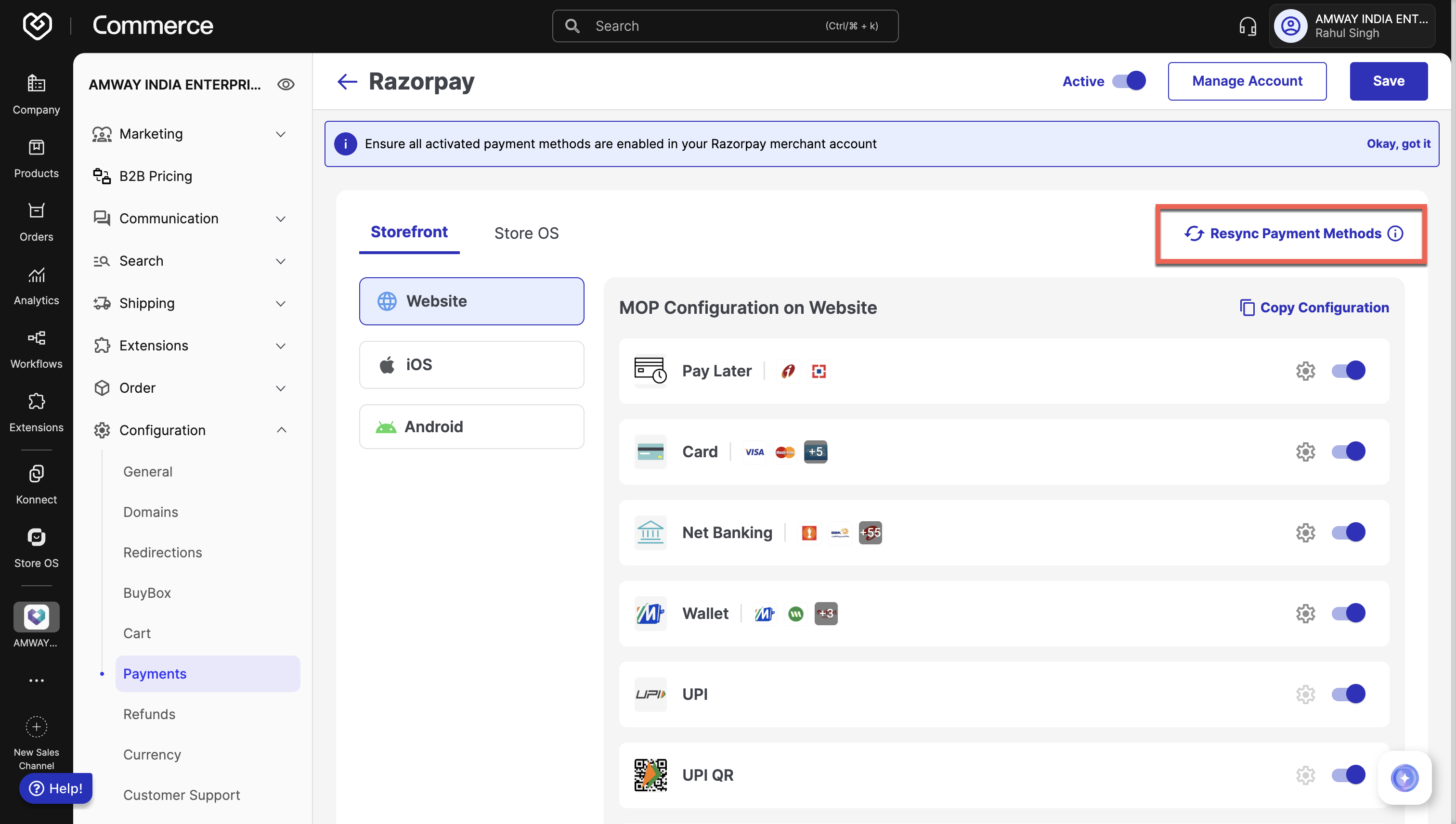1456x824 pixels.
Task: Collapse the Configuration menu
Action: [x=190, y=431]
